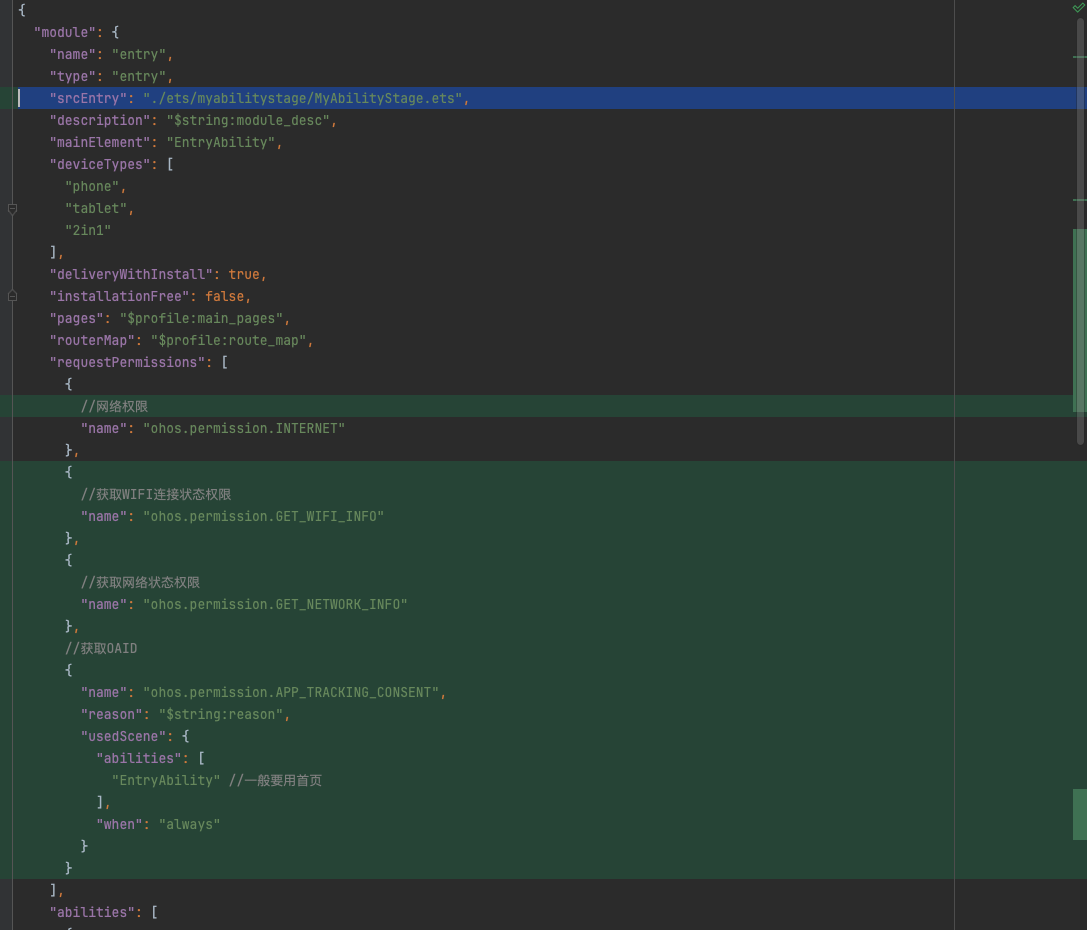
Task: Click the green inspection checkmark icon
Action: pos(1078,8)
